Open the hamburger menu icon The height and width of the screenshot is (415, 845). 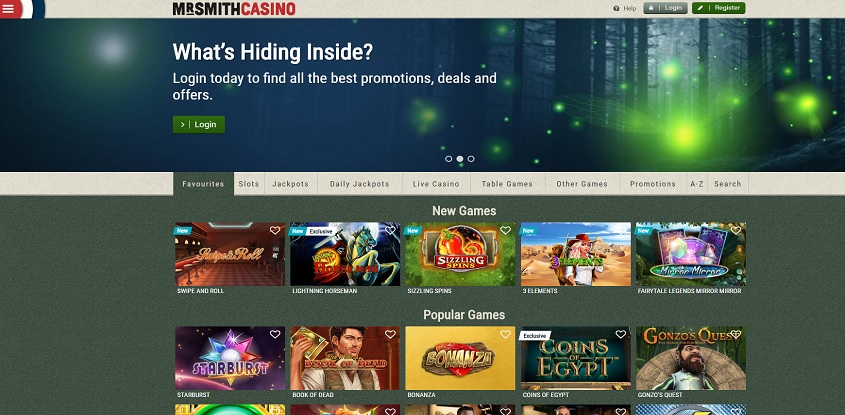pyautogui.click(x=9, y=9)
